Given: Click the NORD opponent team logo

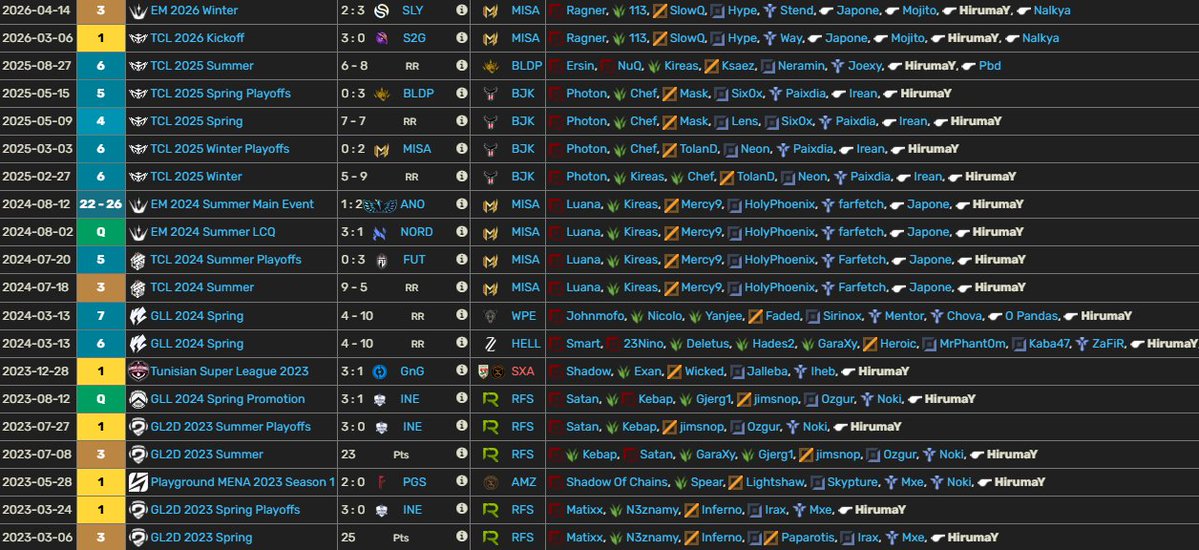Looking at the screenshot, I should click(x=379, y=232).
